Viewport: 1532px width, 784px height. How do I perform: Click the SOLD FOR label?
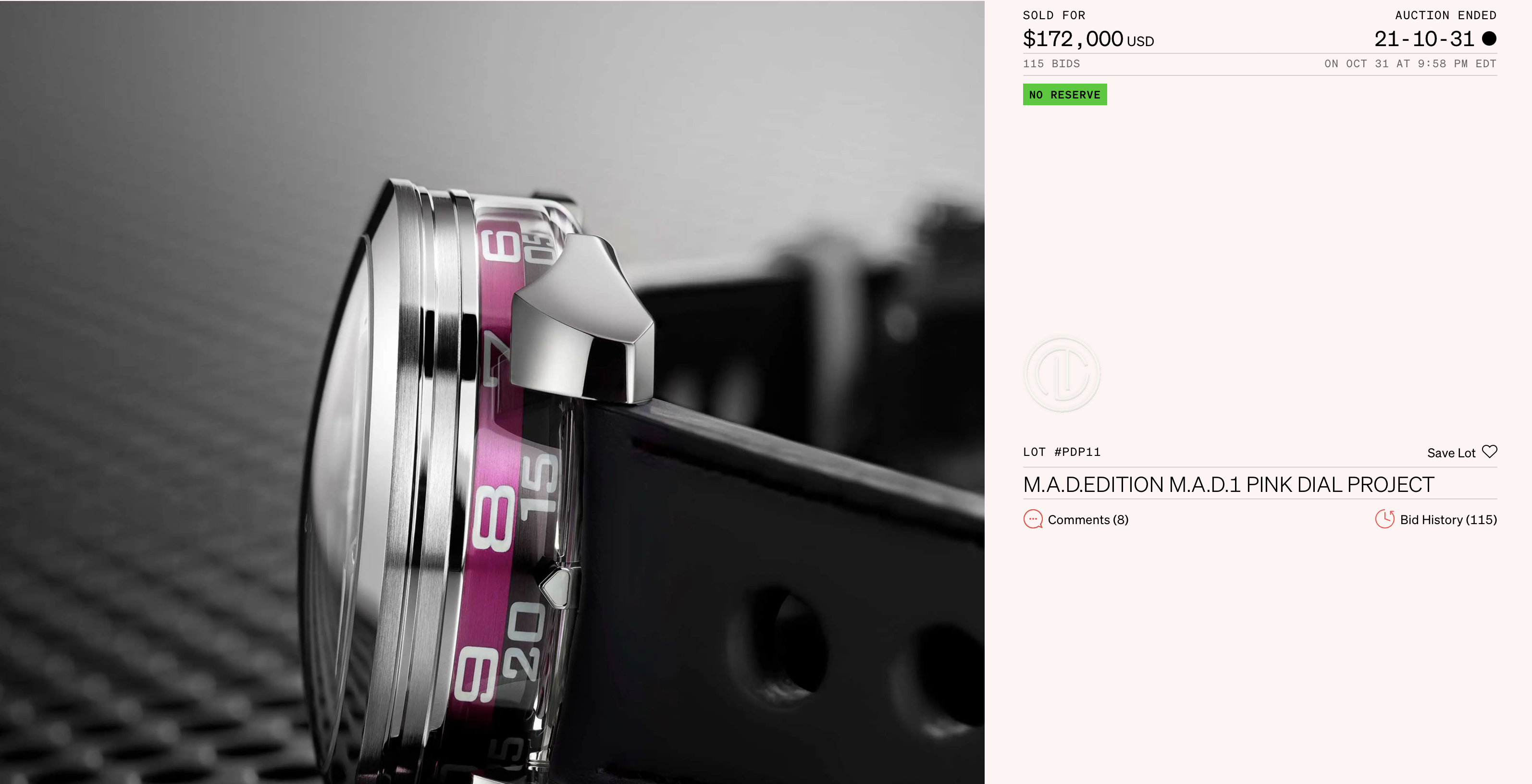click(x=1054, y=15)
